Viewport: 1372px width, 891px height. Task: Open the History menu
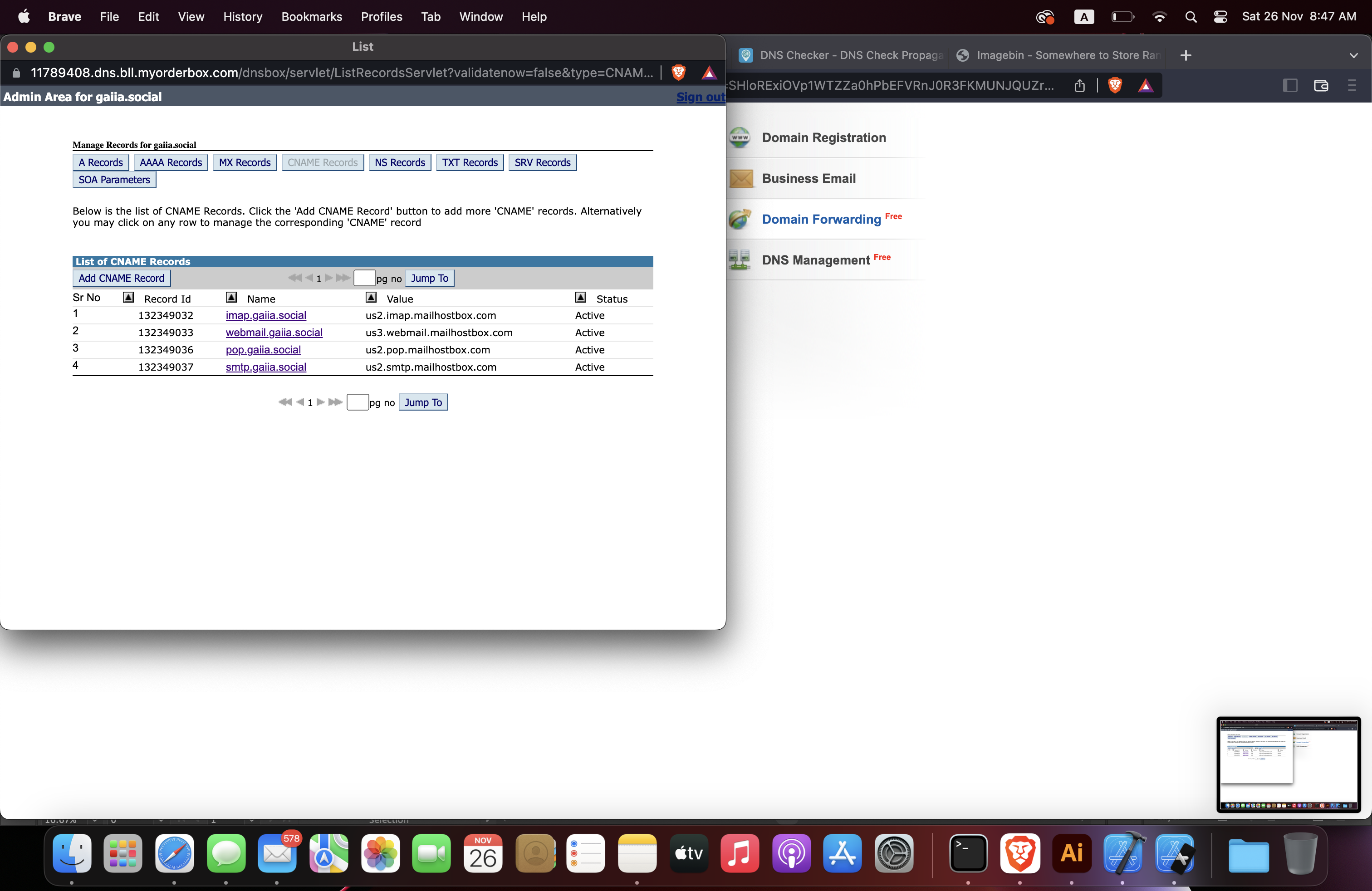[243, 17]
